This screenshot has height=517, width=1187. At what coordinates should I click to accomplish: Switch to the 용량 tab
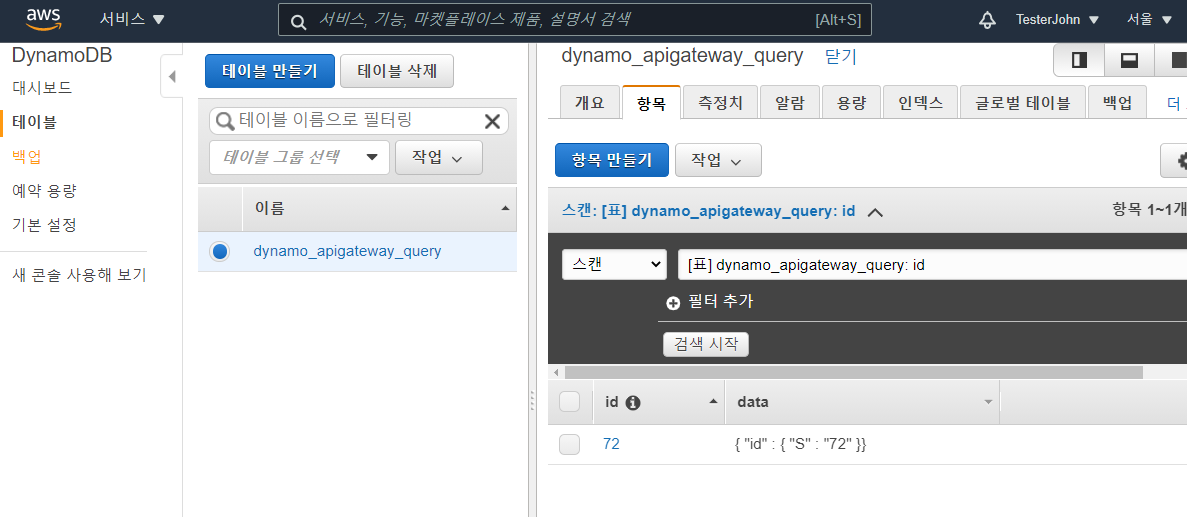852,103
